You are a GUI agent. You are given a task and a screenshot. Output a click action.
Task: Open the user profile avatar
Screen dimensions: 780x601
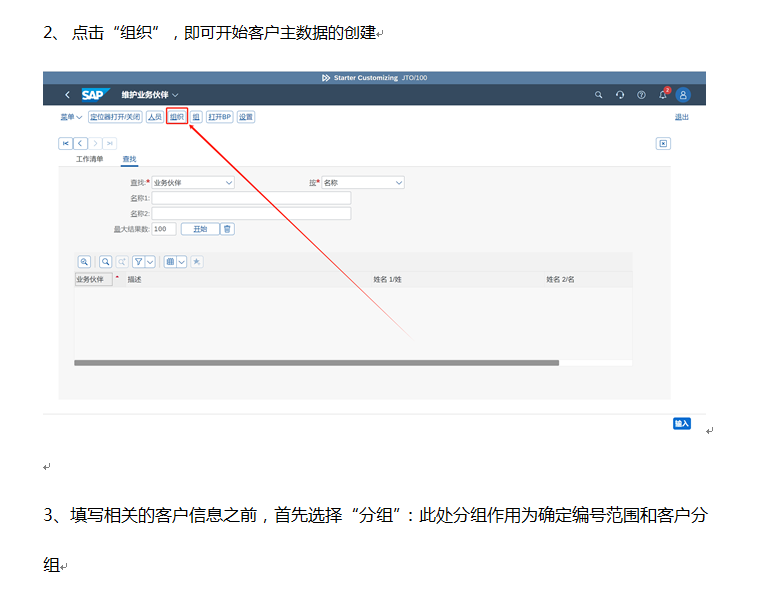click(x=684, y=95)
